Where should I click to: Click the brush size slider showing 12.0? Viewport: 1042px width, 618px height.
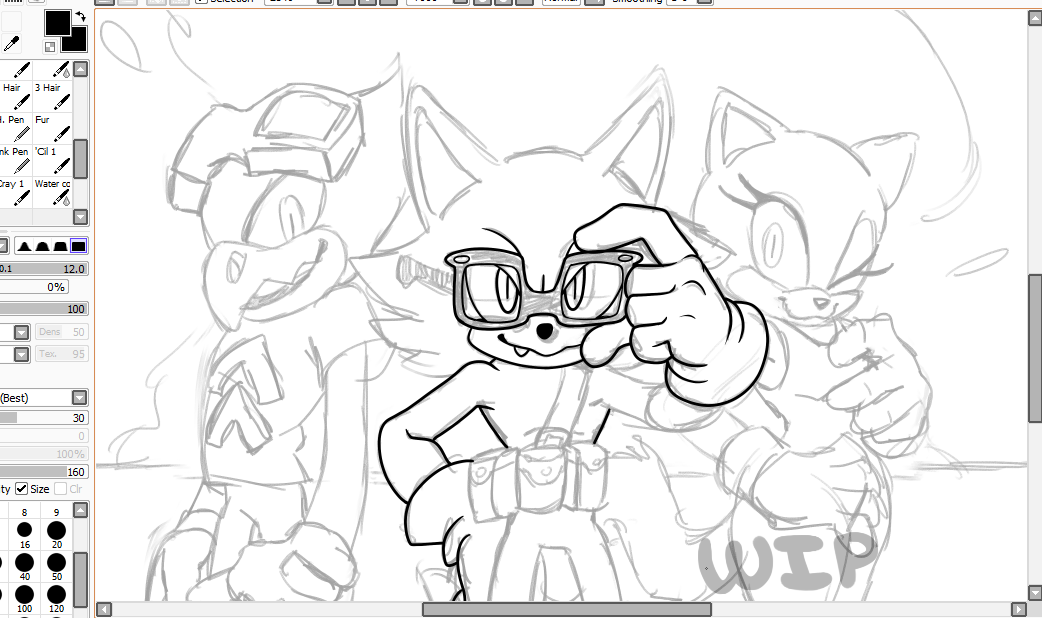[43, 268]
